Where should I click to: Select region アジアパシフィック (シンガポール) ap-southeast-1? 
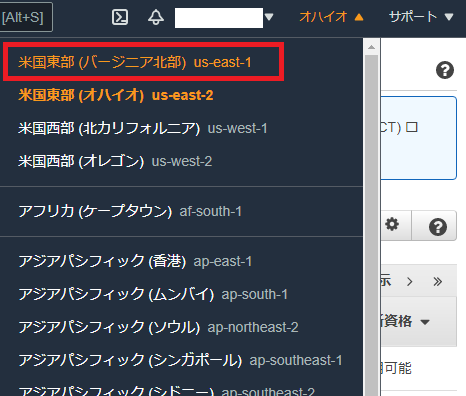[180, 360]
